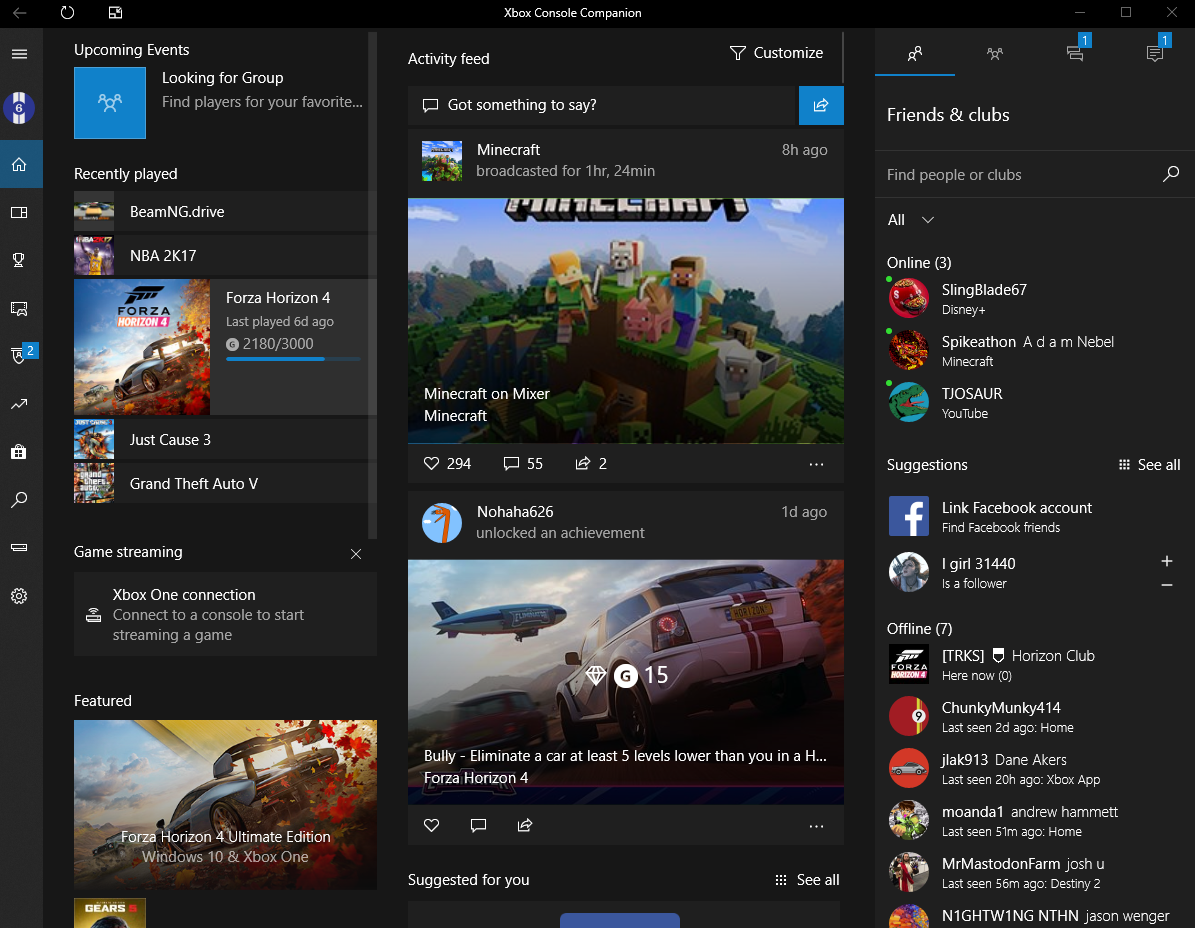The image size is (1195, 928).
Task: Close the Game streaming section
Action: (356, 554)
